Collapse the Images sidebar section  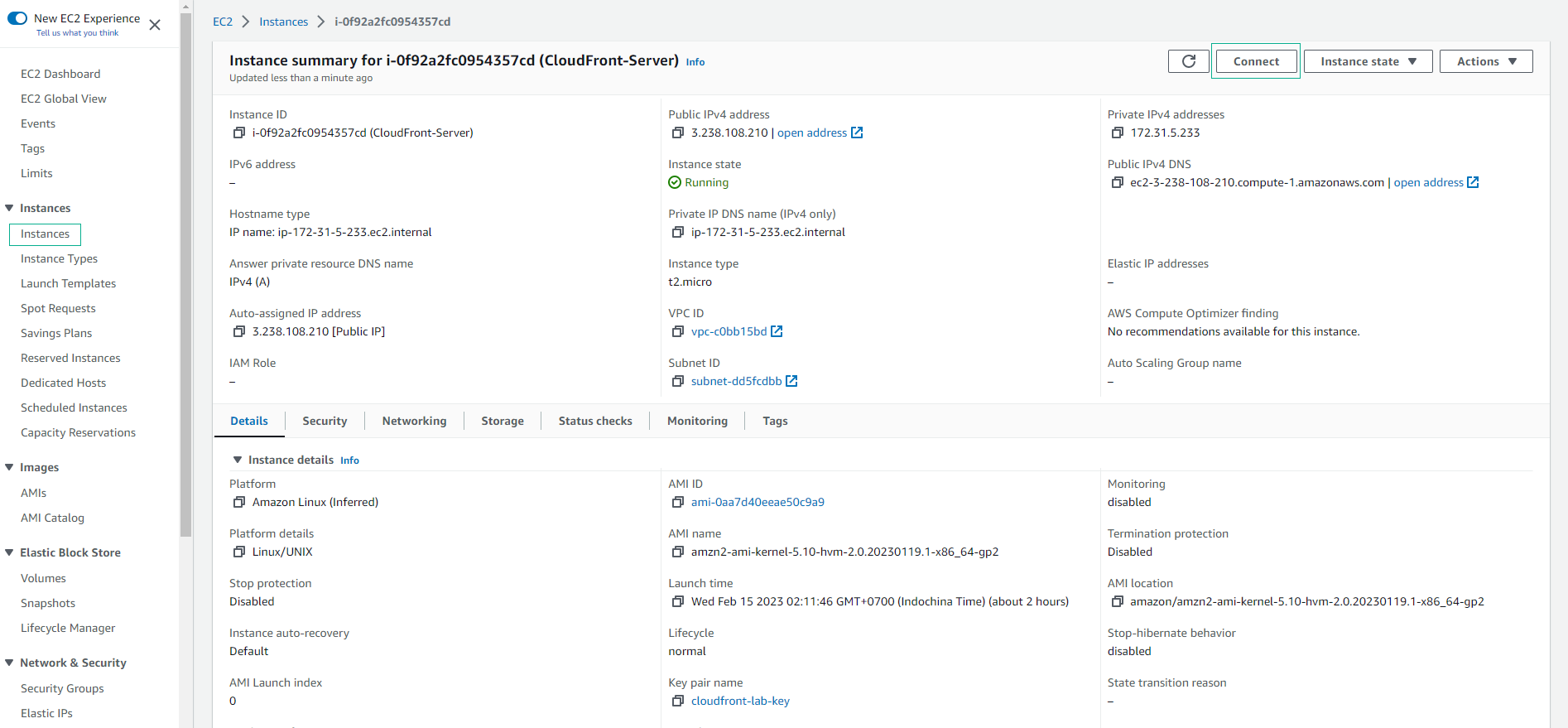pos(10,467)
